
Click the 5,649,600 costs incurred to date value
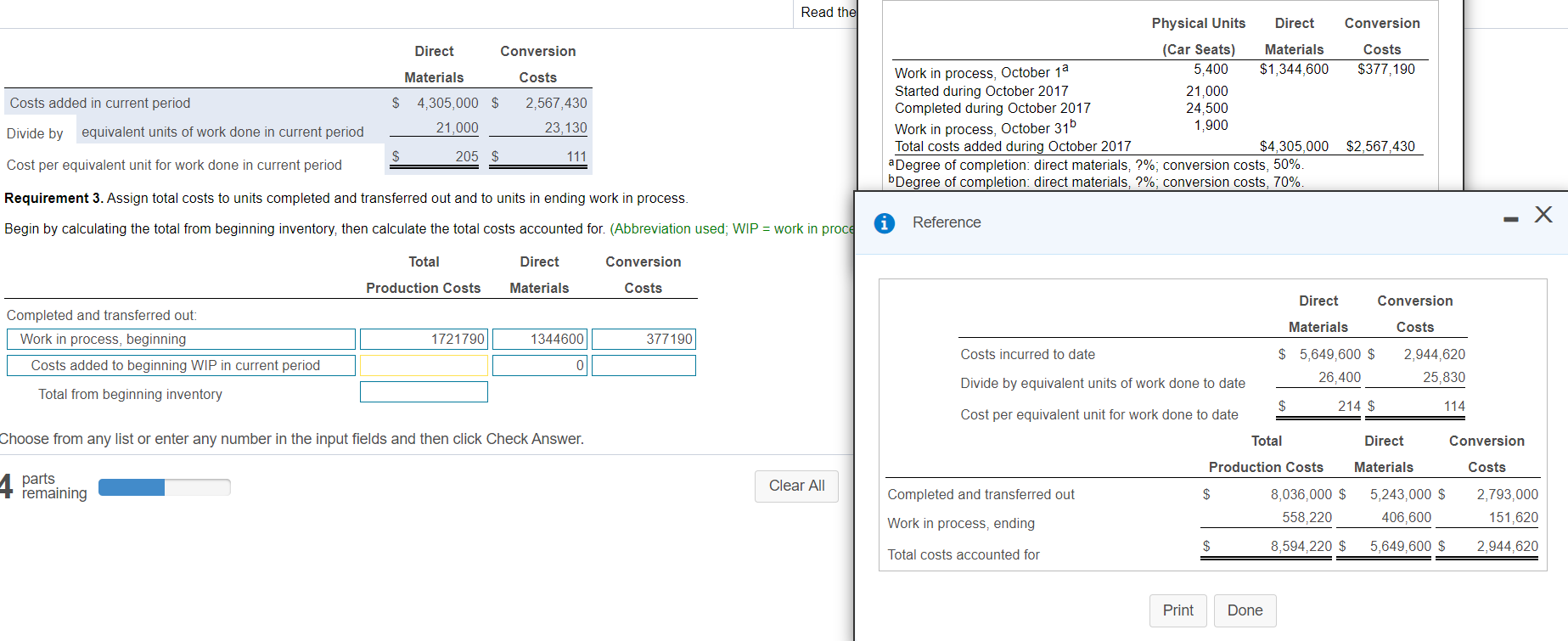1330,354
